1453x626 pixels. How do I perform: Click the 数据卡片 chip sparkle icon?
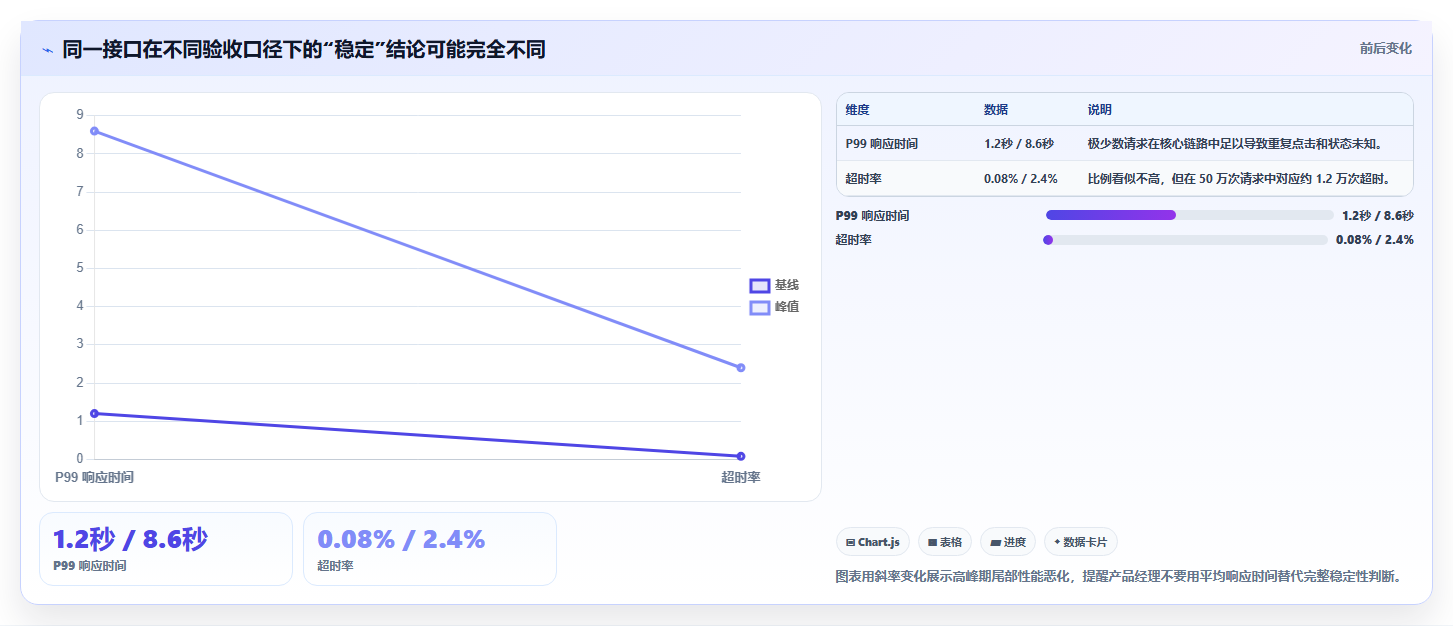coord(1057,542)
